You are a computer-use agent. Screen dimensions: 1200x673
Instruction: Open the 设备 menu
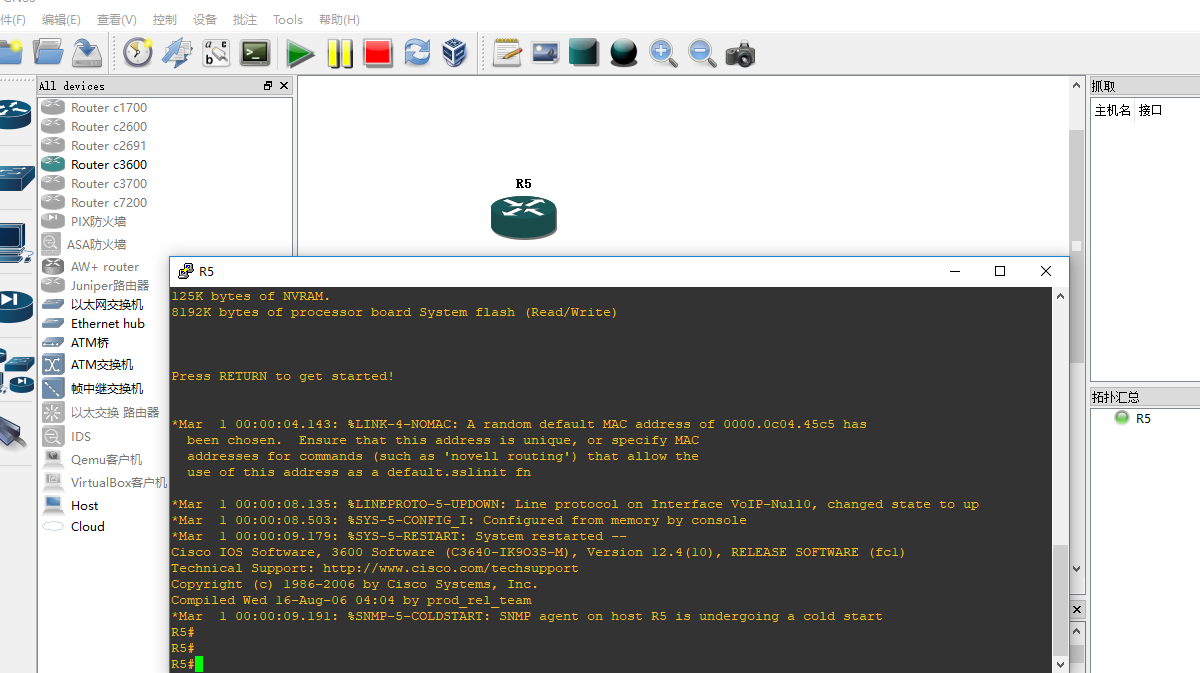point(205,19)
